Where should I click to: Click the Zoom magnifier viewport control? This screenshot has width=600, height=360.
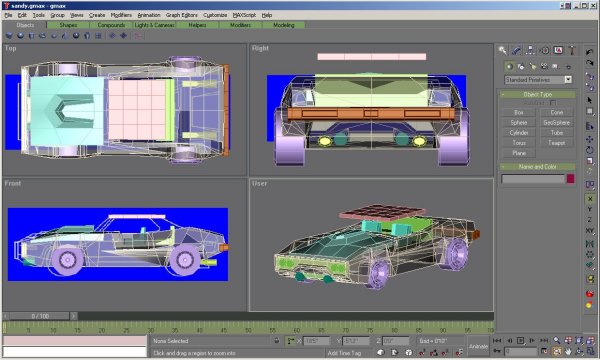pos(557,340)
